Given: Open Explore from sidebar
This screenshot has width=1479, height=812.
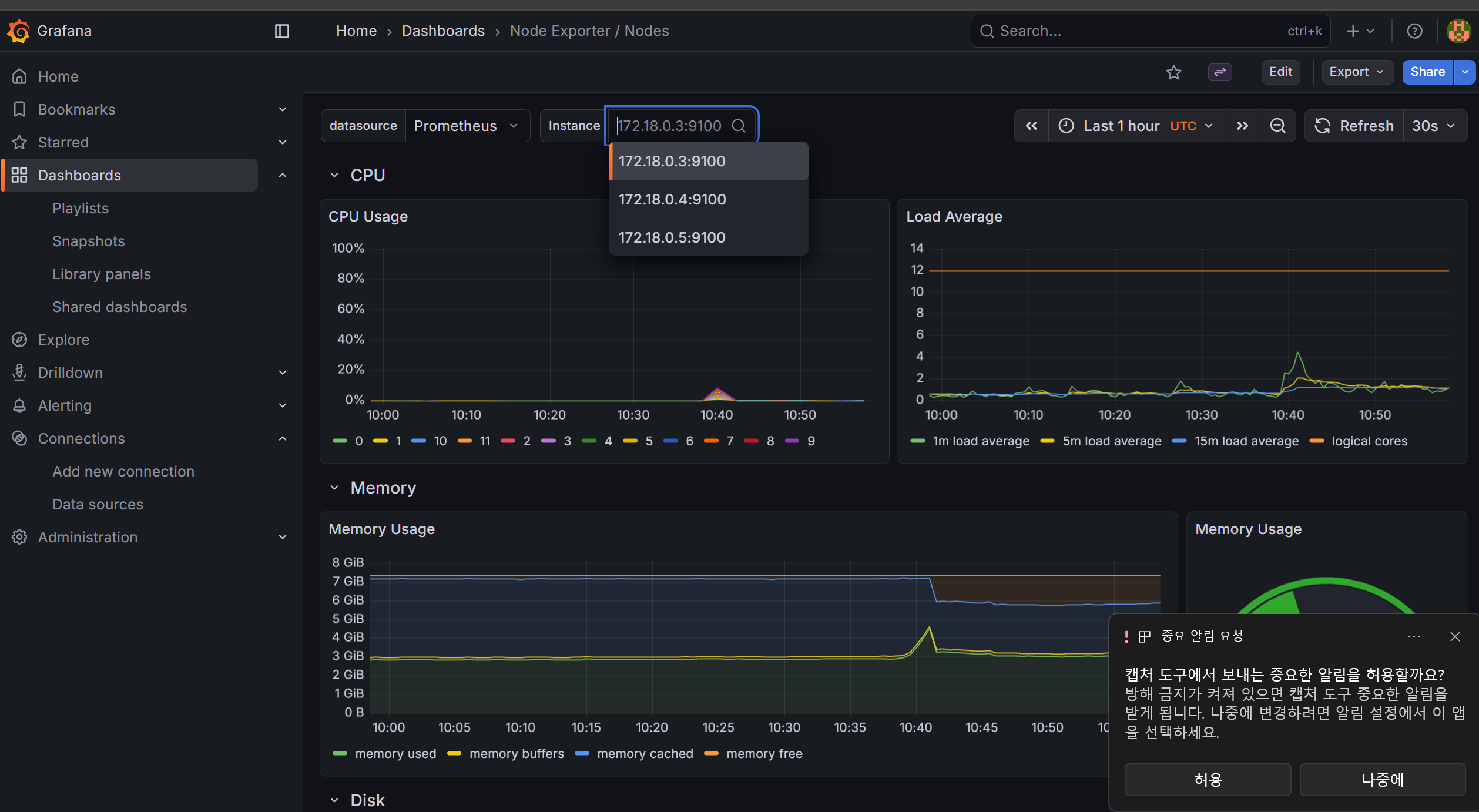Looking at the screenshot, I should pos(63,340).
